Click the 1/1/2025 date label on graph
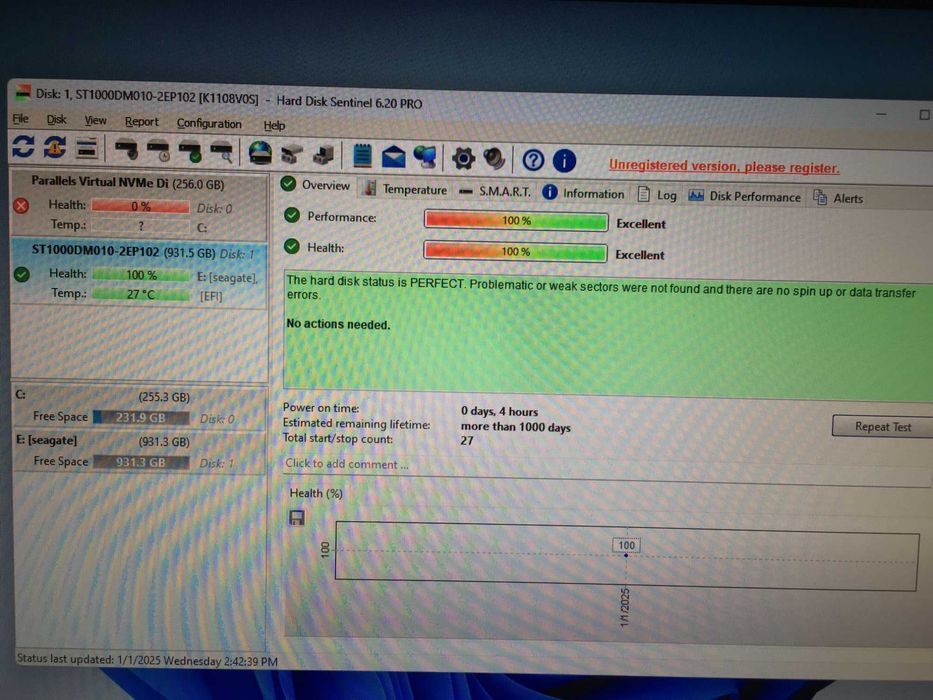Viewport: 933px width, 700px height. [624, 607]
